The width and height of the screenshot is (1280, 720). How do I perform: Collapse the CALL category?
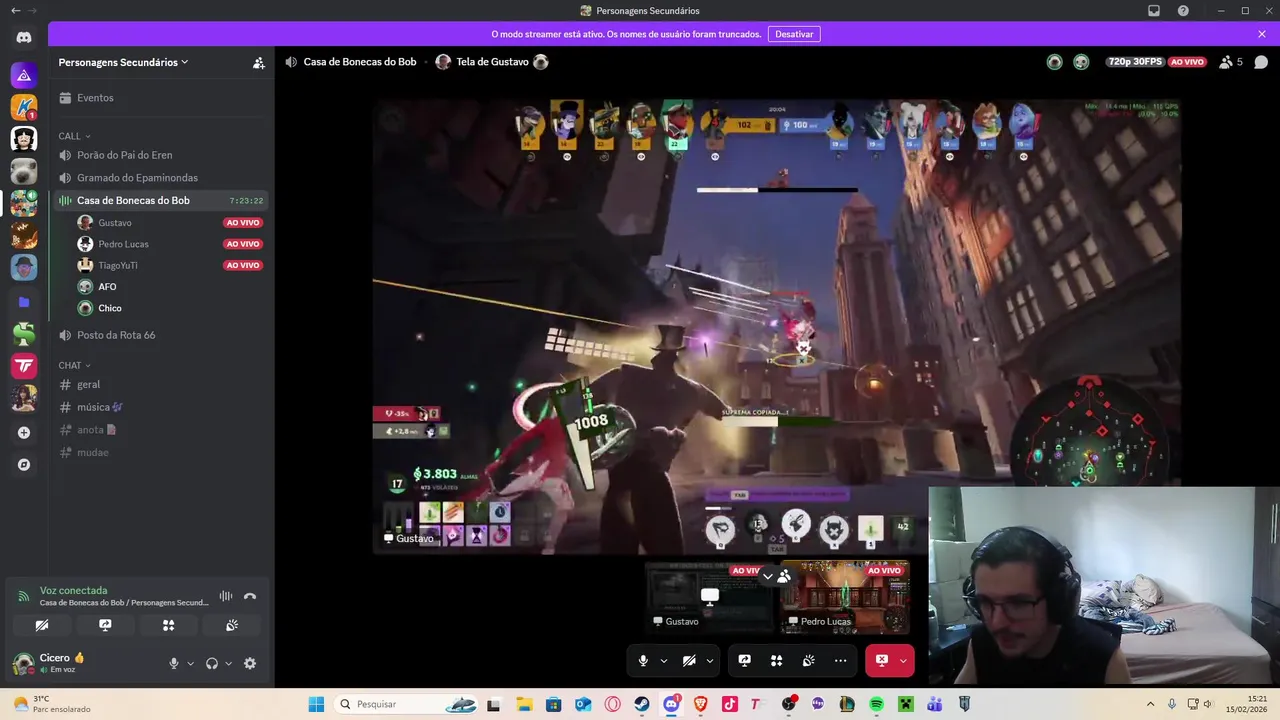(x=75, y=136)
